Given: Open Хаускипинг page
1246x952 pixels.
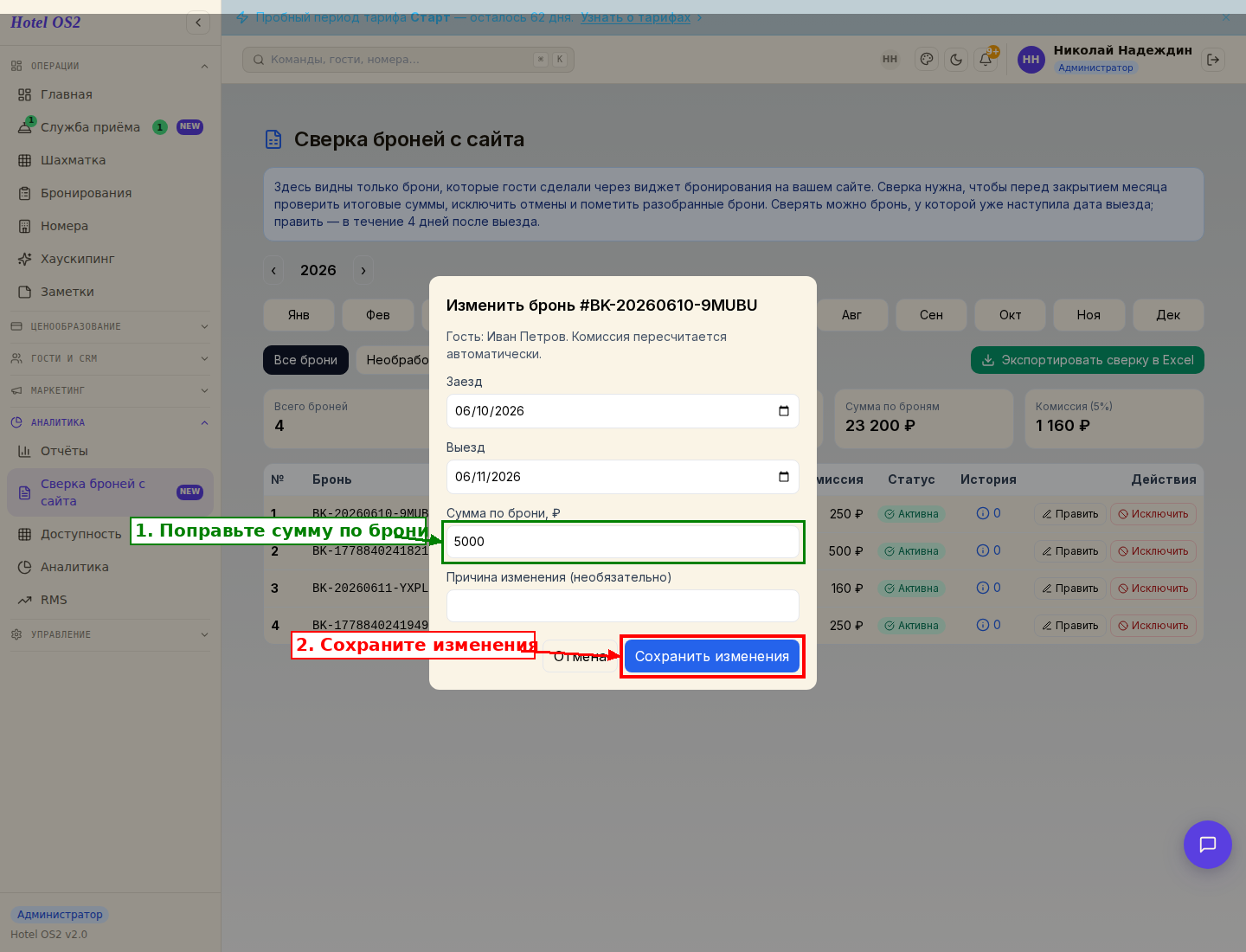Looking at the screenshot, I should [111, 259].
